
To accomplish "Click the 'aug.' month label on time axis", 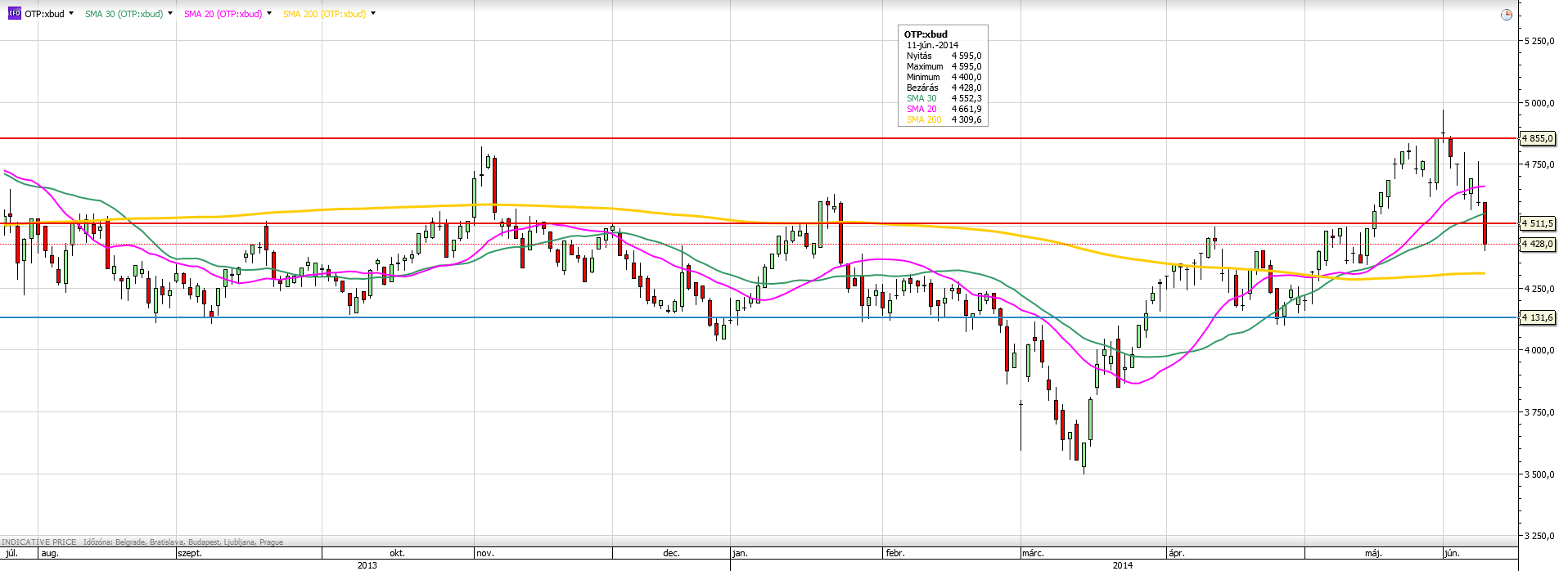I will (x=49, y=553).
